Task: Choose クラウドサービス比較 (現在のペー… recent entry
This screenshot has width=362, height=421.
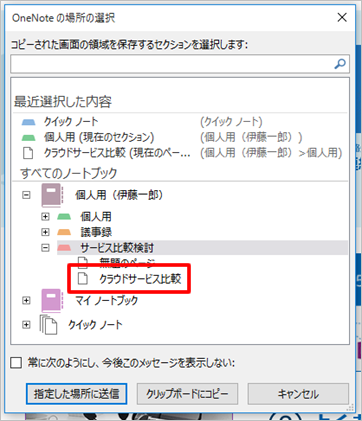Action: tap(117, 153)
